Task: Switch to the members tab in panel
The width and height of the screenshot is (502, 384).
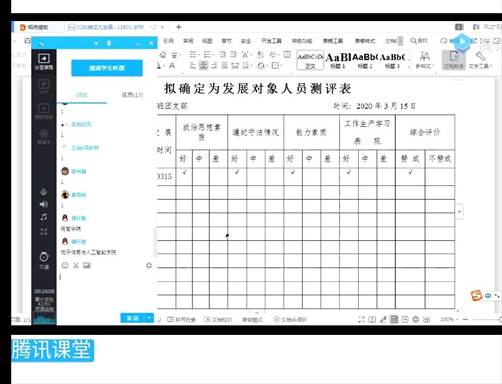Action: coord(132,95)
